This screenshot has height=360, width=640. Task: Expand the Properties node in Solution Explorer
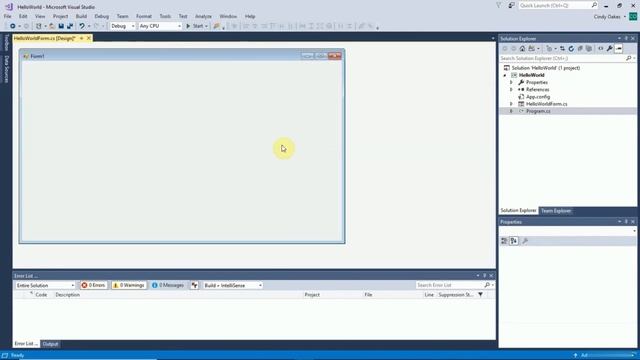[x=511, y=82]
